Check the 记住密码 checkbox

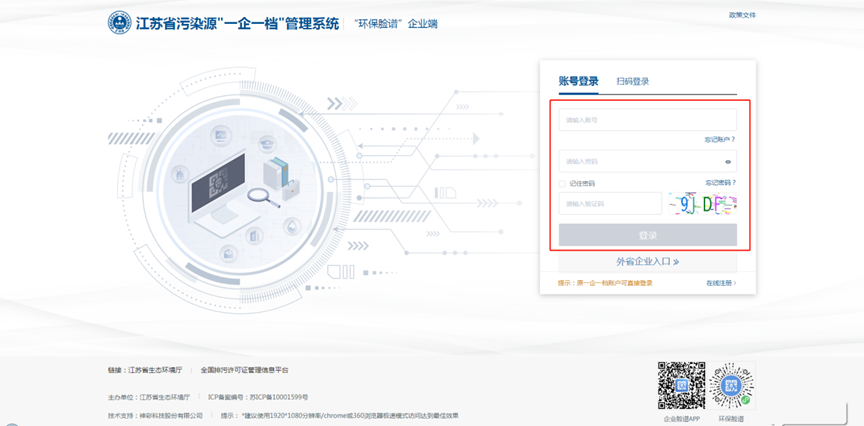[563, 183]
